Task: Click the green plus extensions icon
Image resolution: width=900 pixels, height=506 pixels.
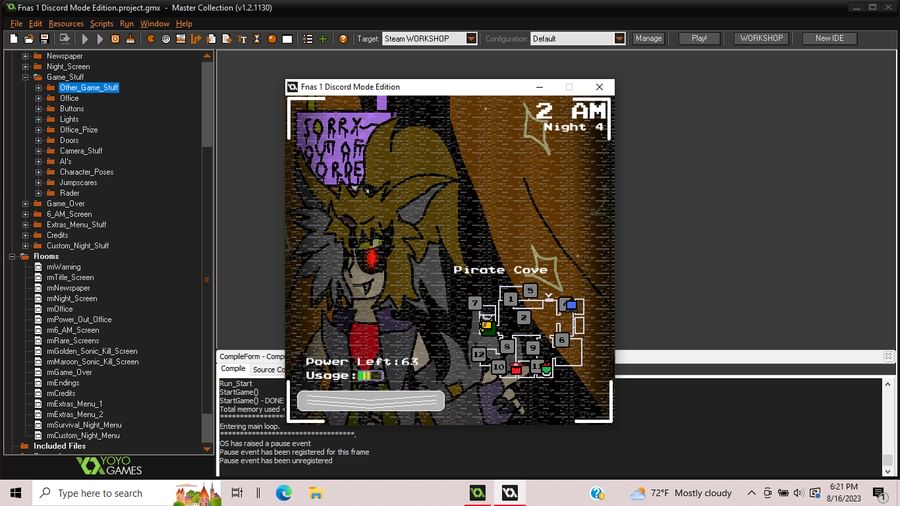Action: pos(323,39)
